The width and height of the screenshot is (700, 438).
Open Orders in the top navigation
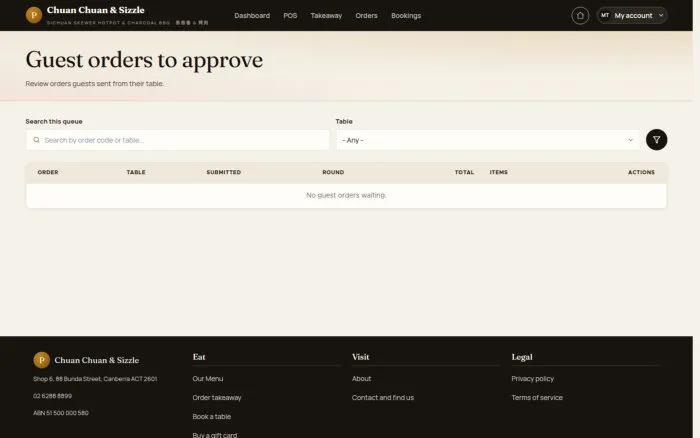click(367, 16)
